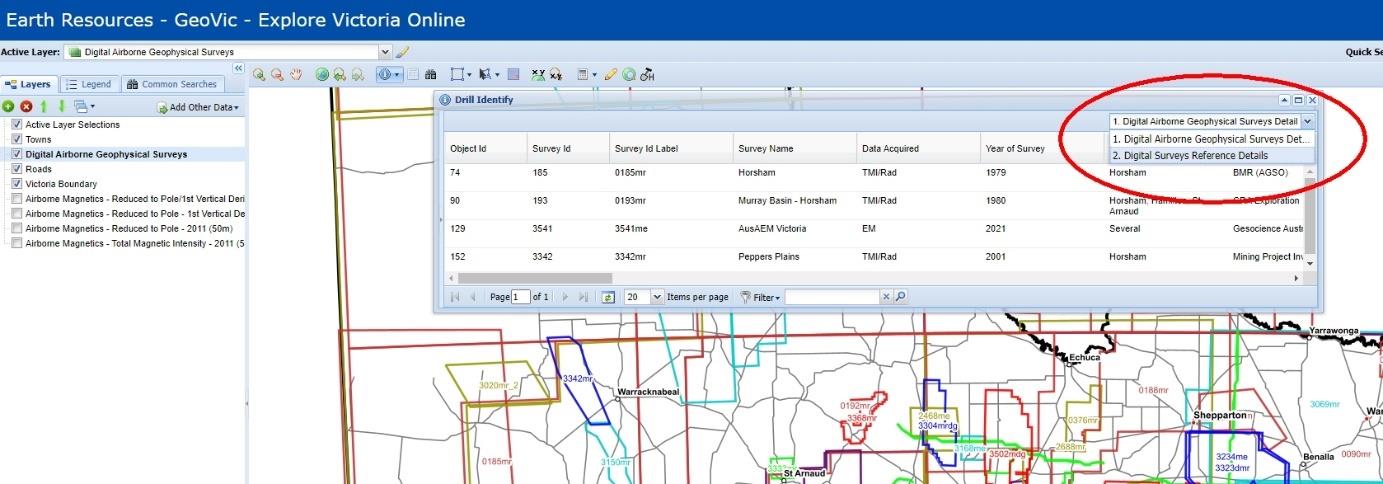Image resolution: width=1383 pixels, height=484 pixels.
Task: Open the Common Searches tab
Action: (x=170, y=85)
